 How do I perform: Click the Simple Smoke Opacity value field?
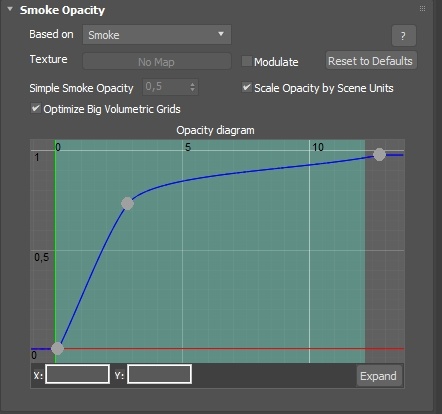coord(165,87)
